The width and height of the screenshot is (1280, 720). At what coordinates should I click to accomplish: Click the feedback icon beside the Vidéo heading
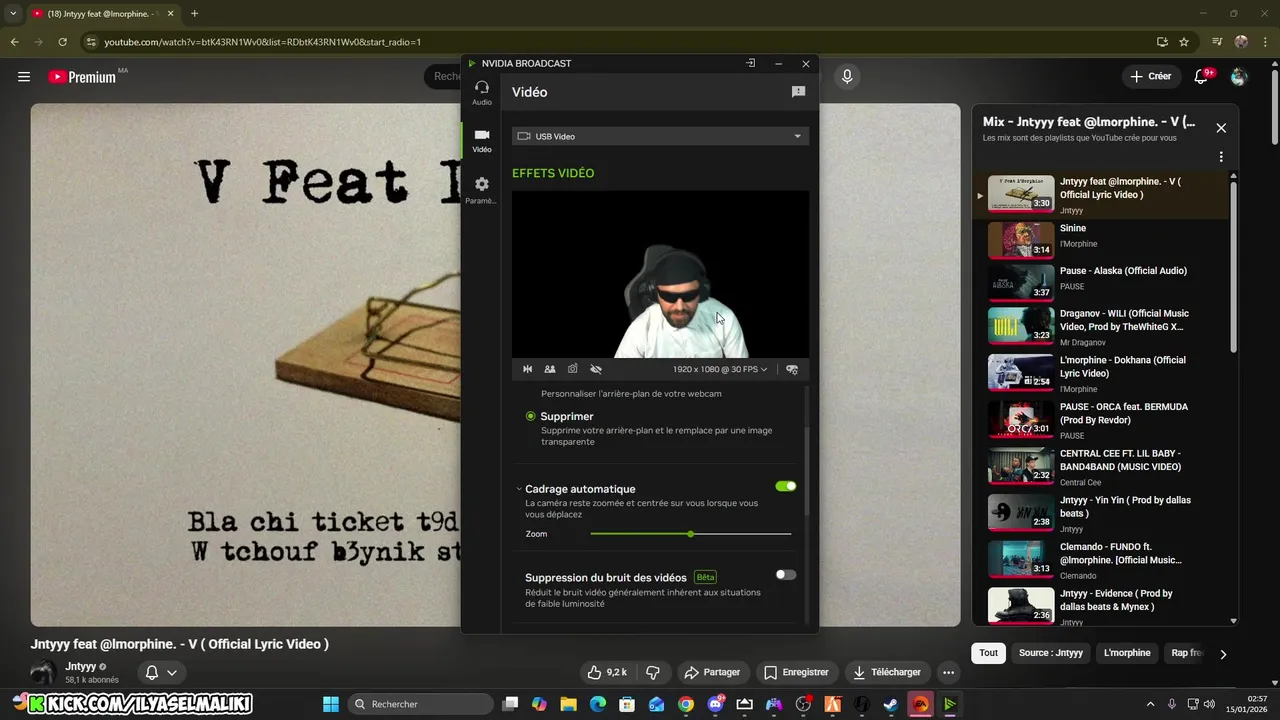pyautogui.click(x=798, y=92)
